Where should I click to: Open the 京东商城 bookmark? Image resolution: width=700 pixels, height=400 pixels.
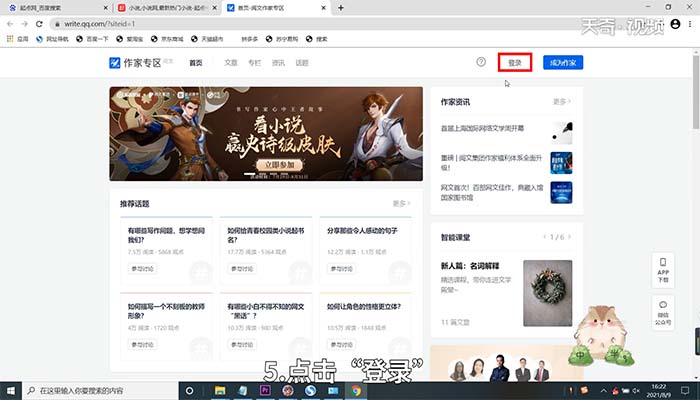coord(167,39)
